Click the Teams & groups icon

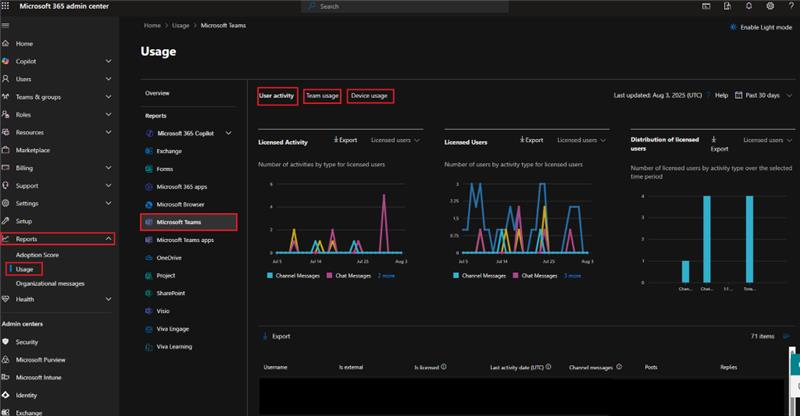click(x=6, y=96)
